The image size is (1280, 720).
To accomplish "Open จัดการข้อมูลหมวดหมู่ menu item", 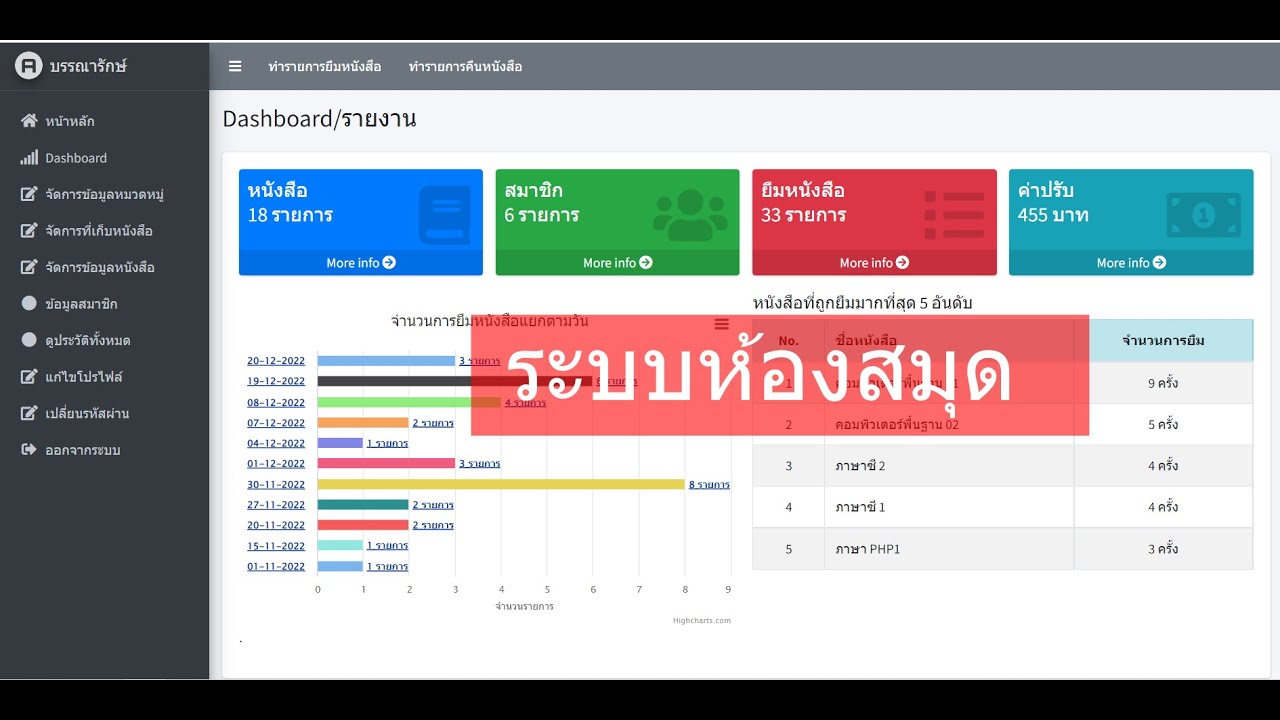I will [104, 194].
